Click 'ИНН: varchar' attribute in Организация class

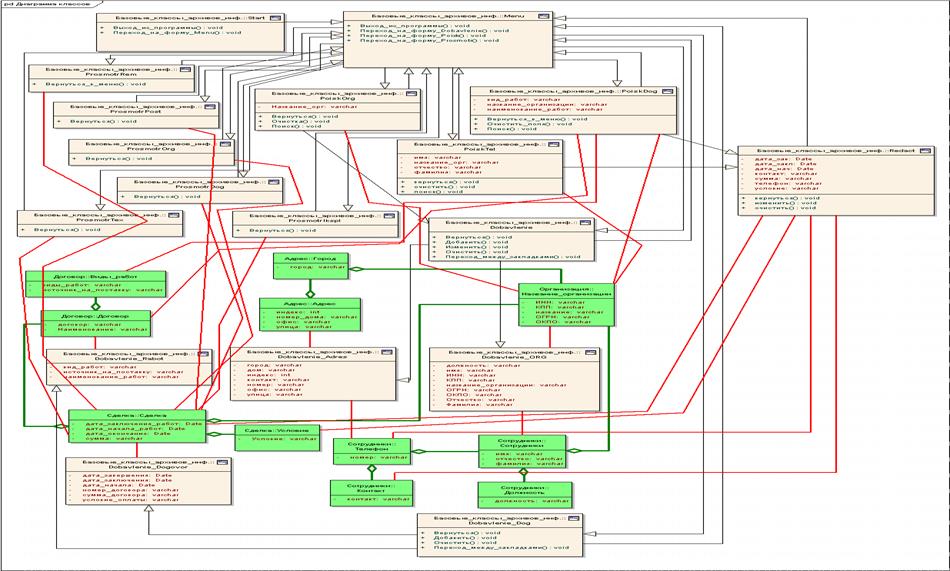tap(560, 302)
